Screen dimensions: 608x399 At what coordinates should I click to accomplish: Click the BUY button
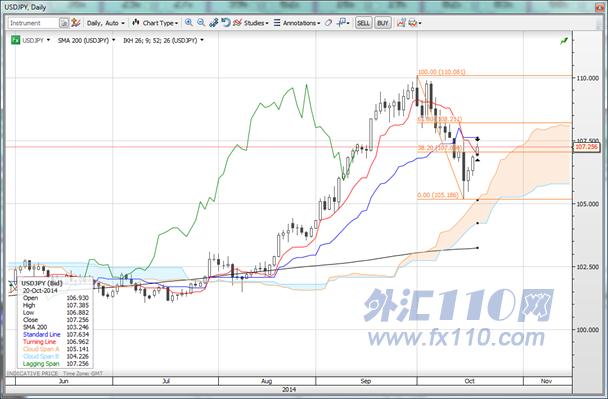pos(383,23)
